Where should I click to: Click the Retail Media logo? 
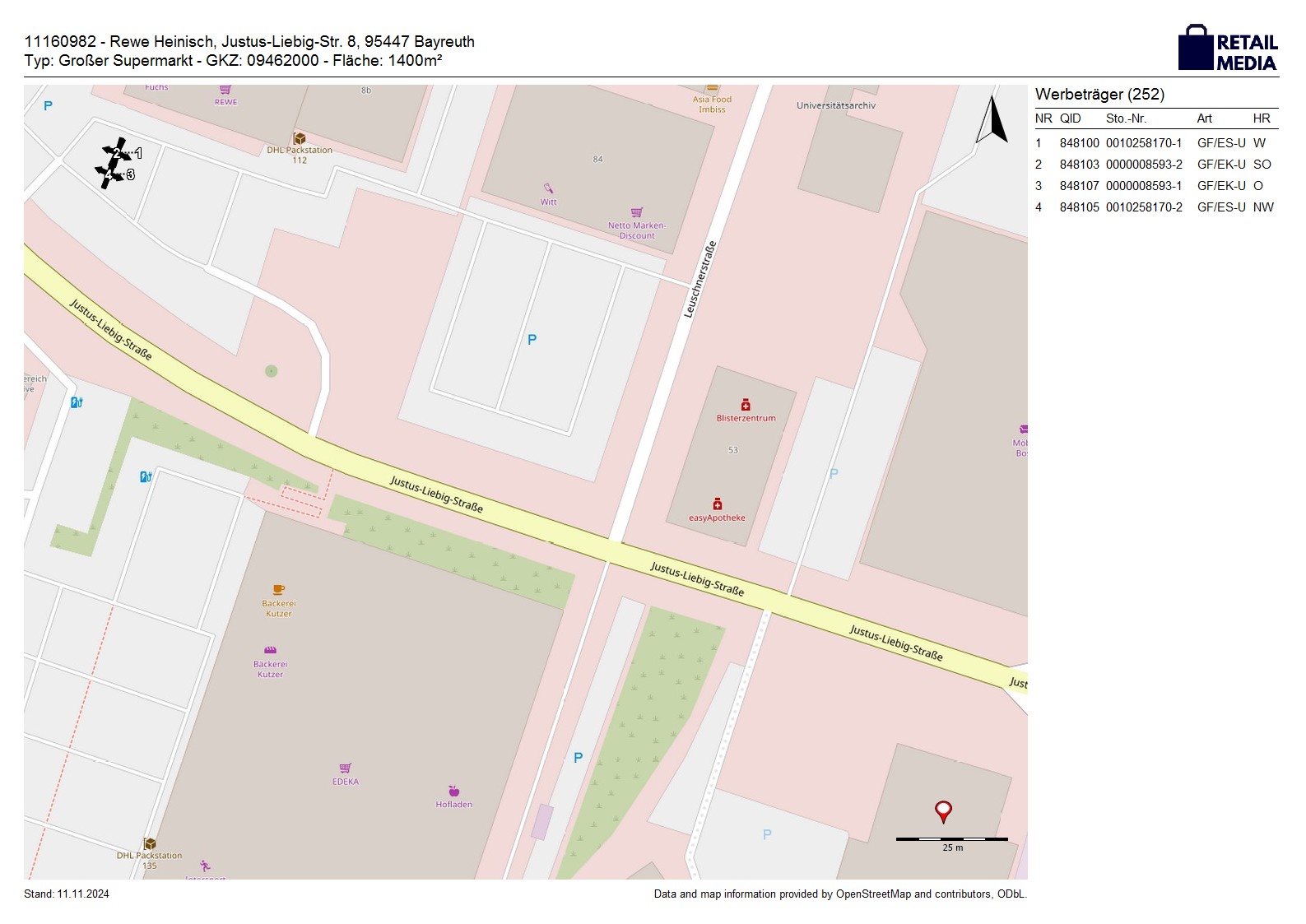[1228, 49]
